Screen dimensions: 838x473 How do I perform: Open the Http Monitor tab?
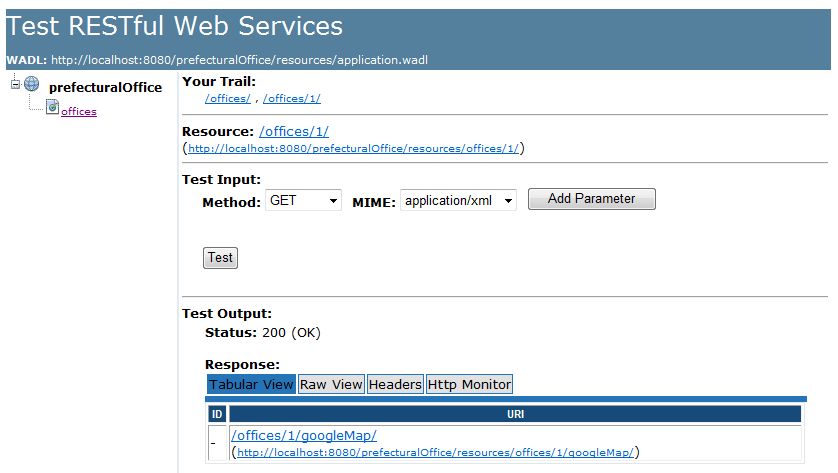click(x=469, y=384)
